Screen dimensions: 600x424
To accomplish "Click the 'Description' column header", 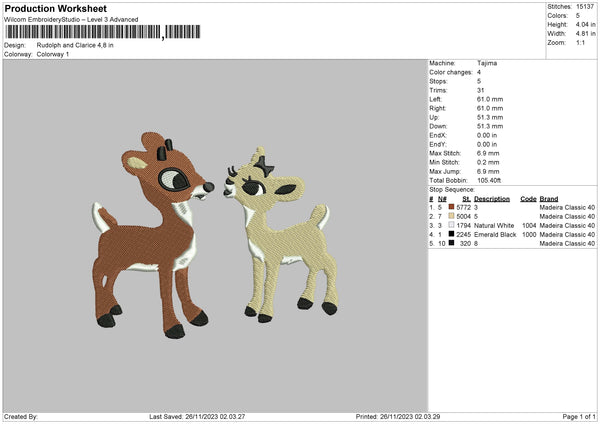I will pyautogui.click(x=492, y=199).
